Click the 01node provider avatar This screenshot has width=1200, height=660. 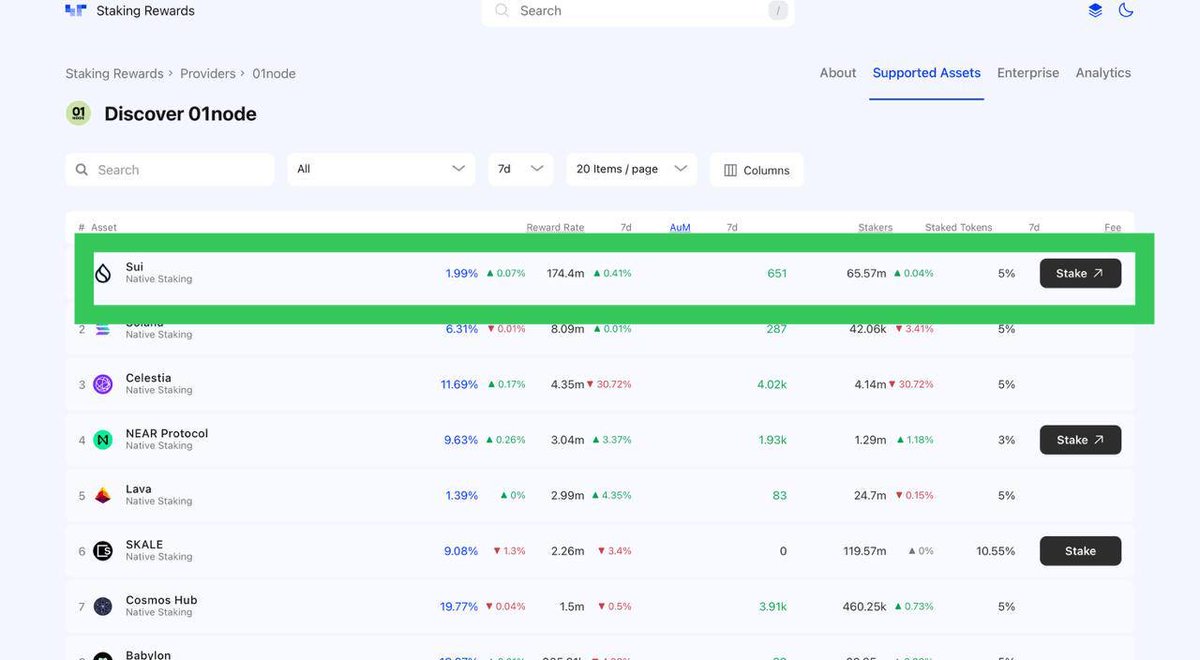click(78, 113)
